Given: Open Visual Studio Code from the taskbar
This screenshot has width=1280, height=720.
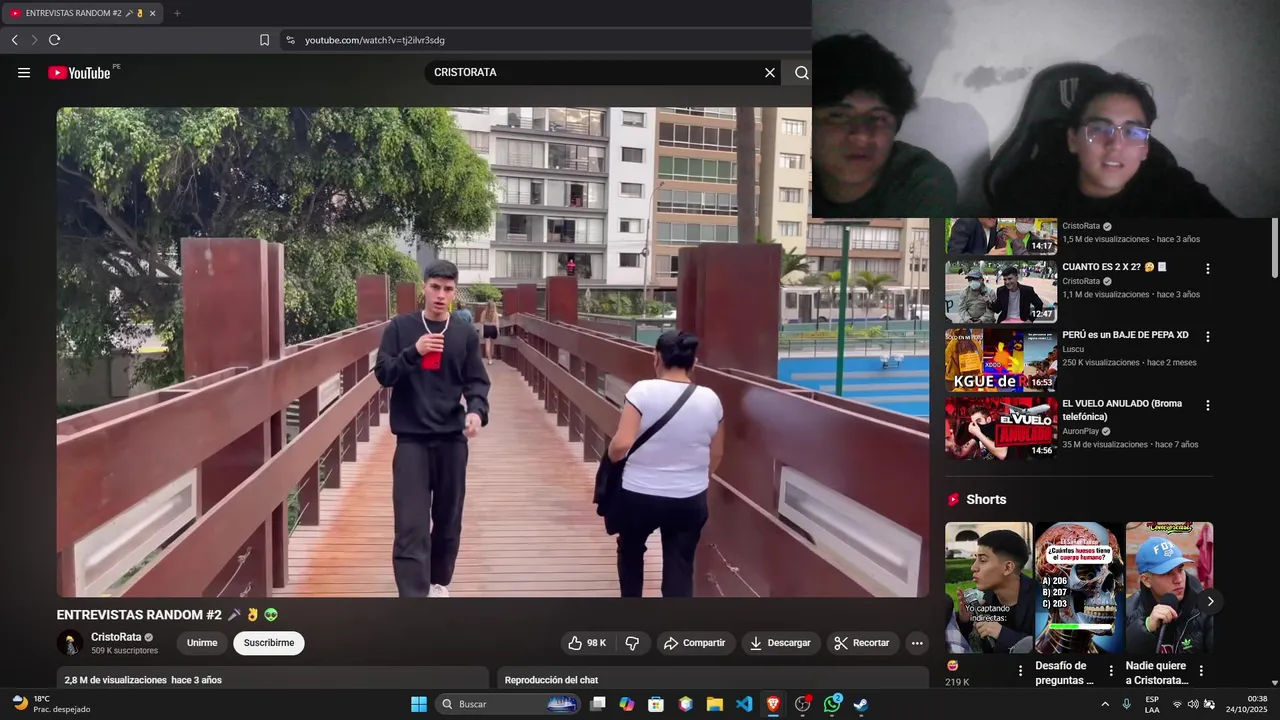Looking at the screenshot, I should [x=744, y=704].
